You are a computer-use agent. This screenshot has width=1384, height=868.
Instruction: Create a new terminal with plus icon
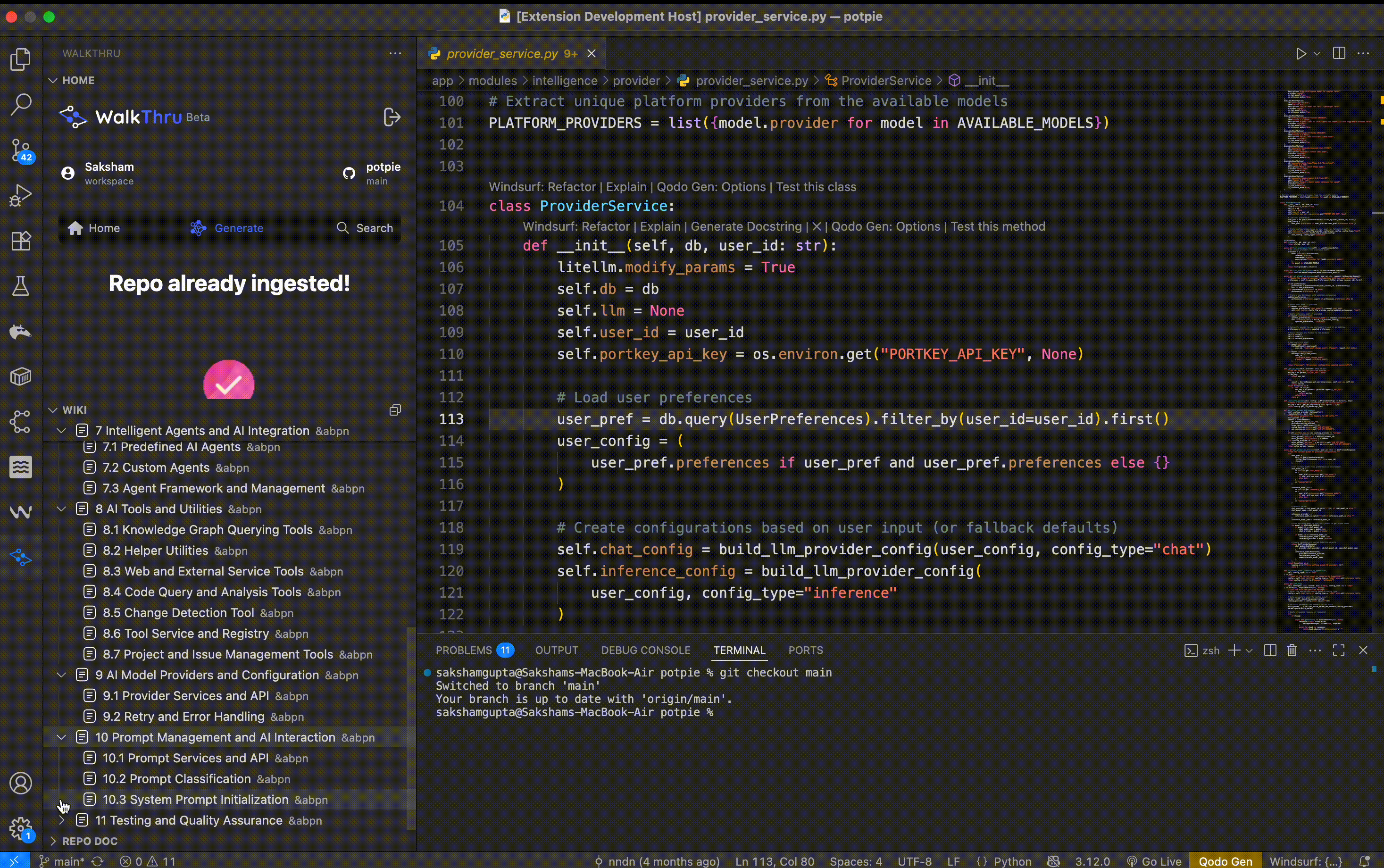1234,651
